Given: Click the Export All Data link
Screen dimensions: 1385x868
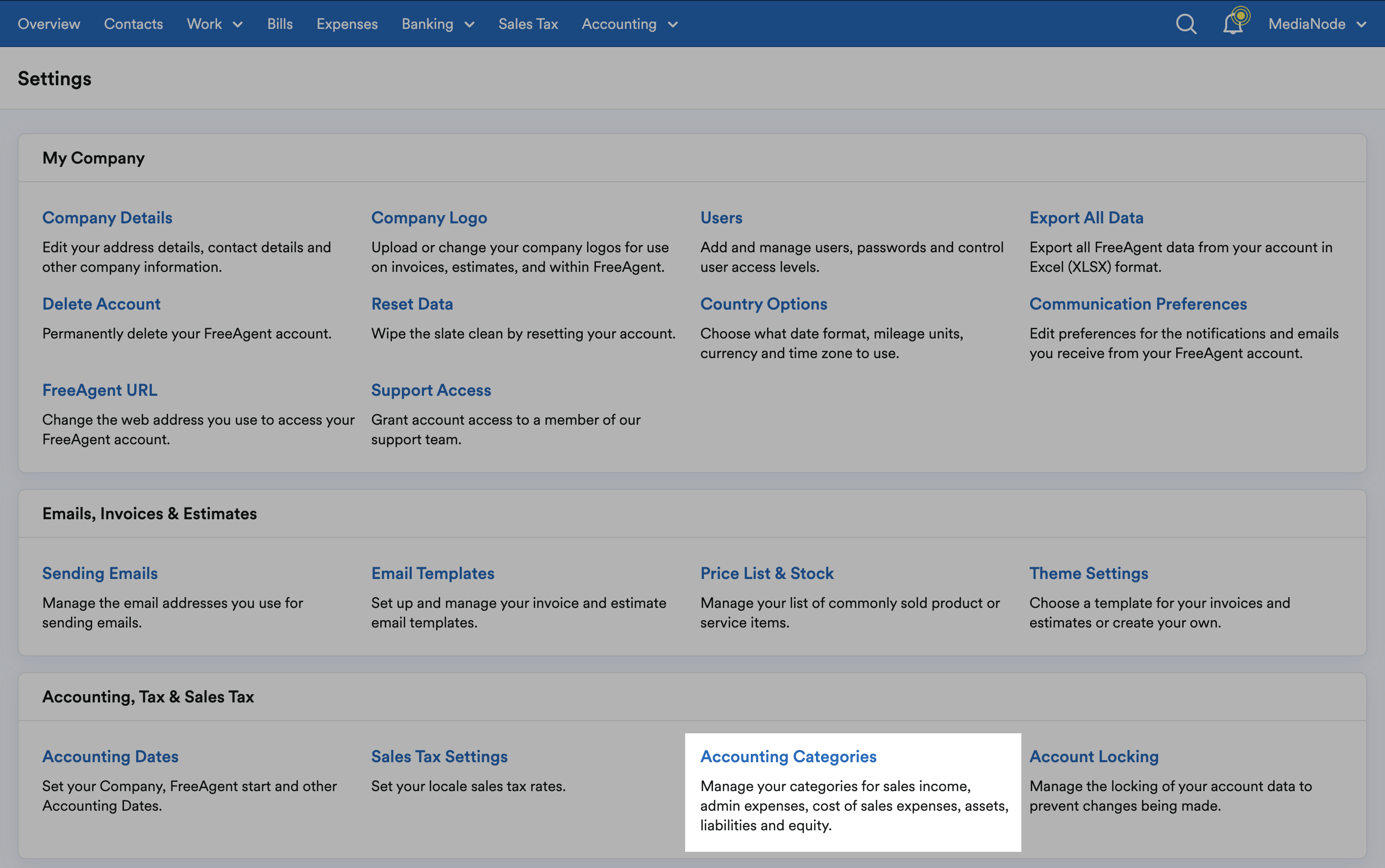Looking at the screenshot, I should pyautogui.click(x=1086, y=217).
